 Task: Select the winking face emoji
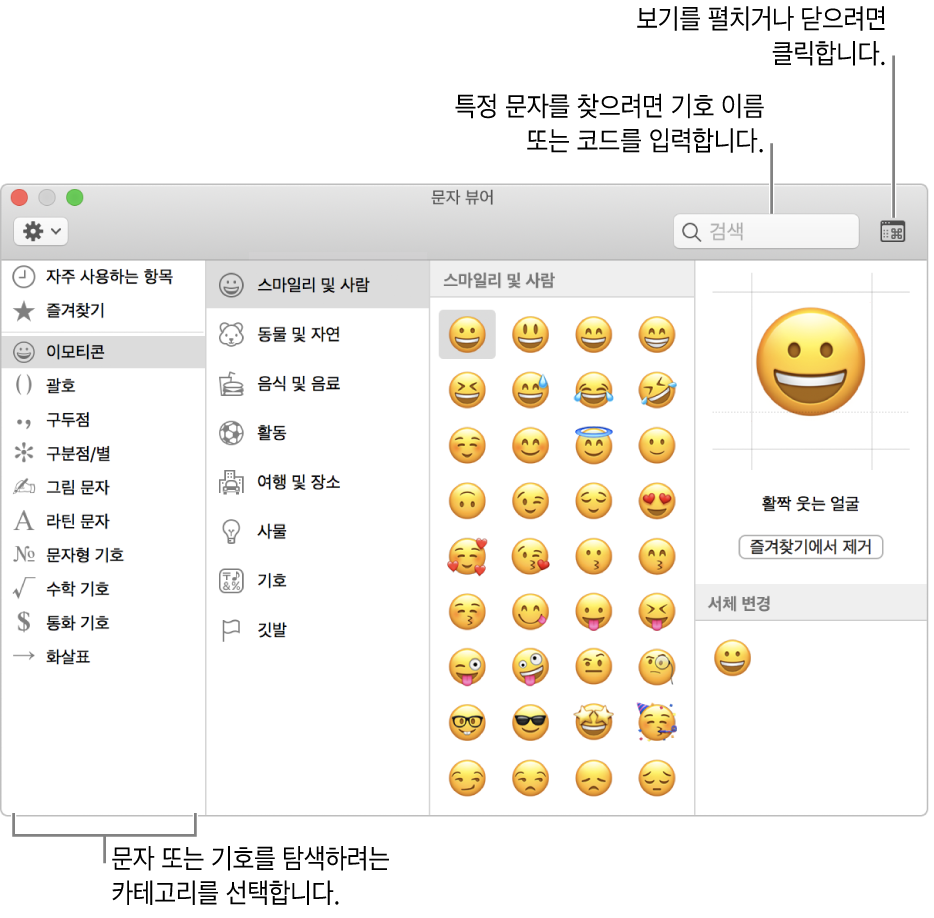point(530,501)
